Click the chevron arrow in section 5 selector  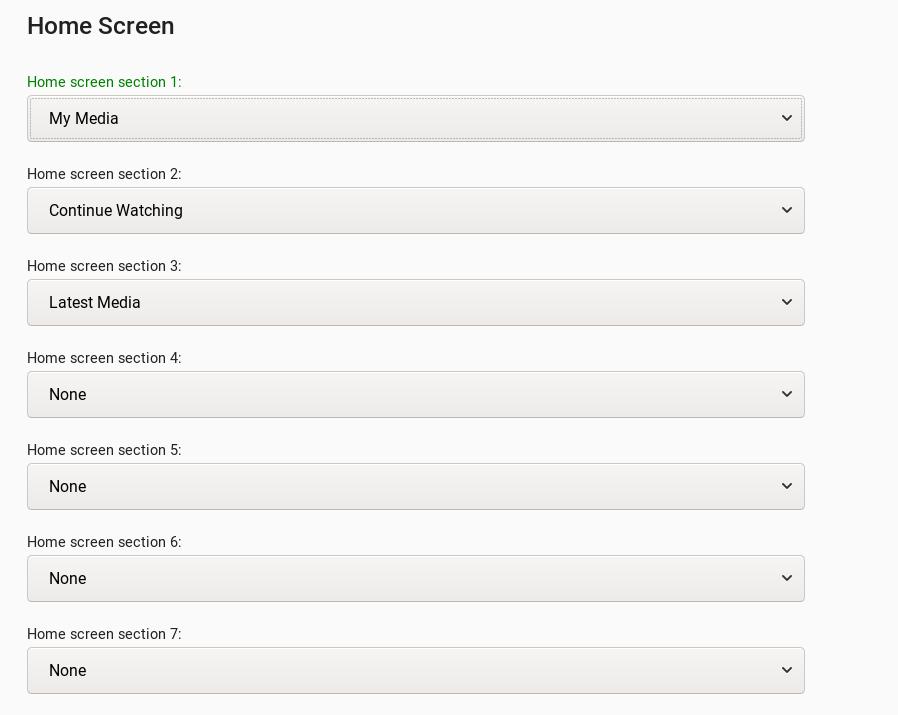pos(787,486)
